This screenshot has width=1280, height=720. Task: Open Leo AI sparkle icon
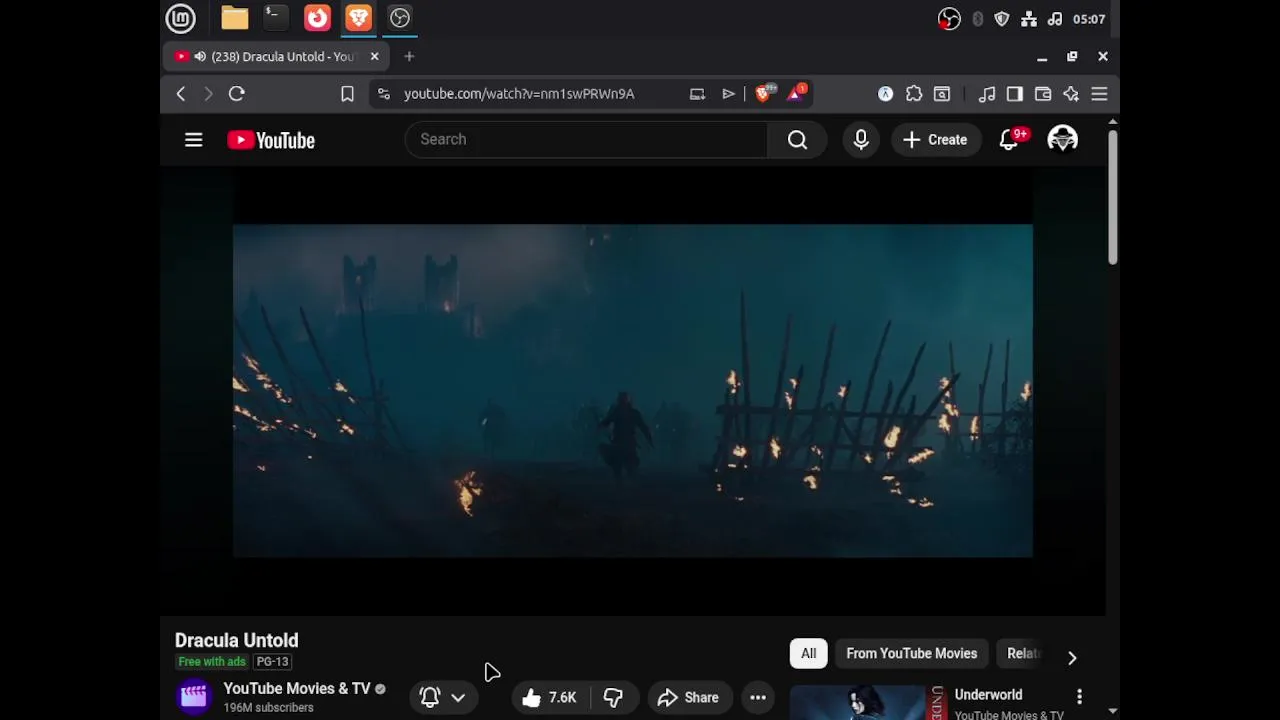1071,94
